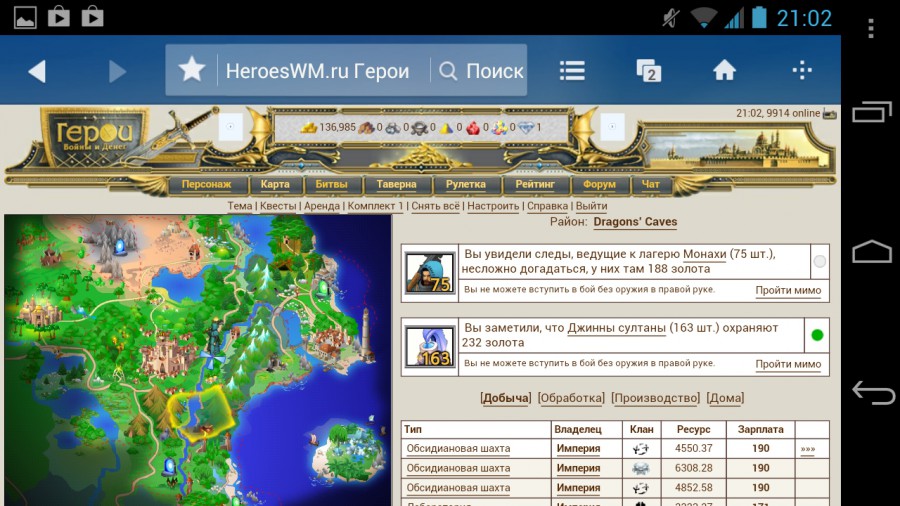The width and height of the screenshot is (900, 506).
Task: Click the HeroesWM.ru address bar field
Action: click(317, 71)
